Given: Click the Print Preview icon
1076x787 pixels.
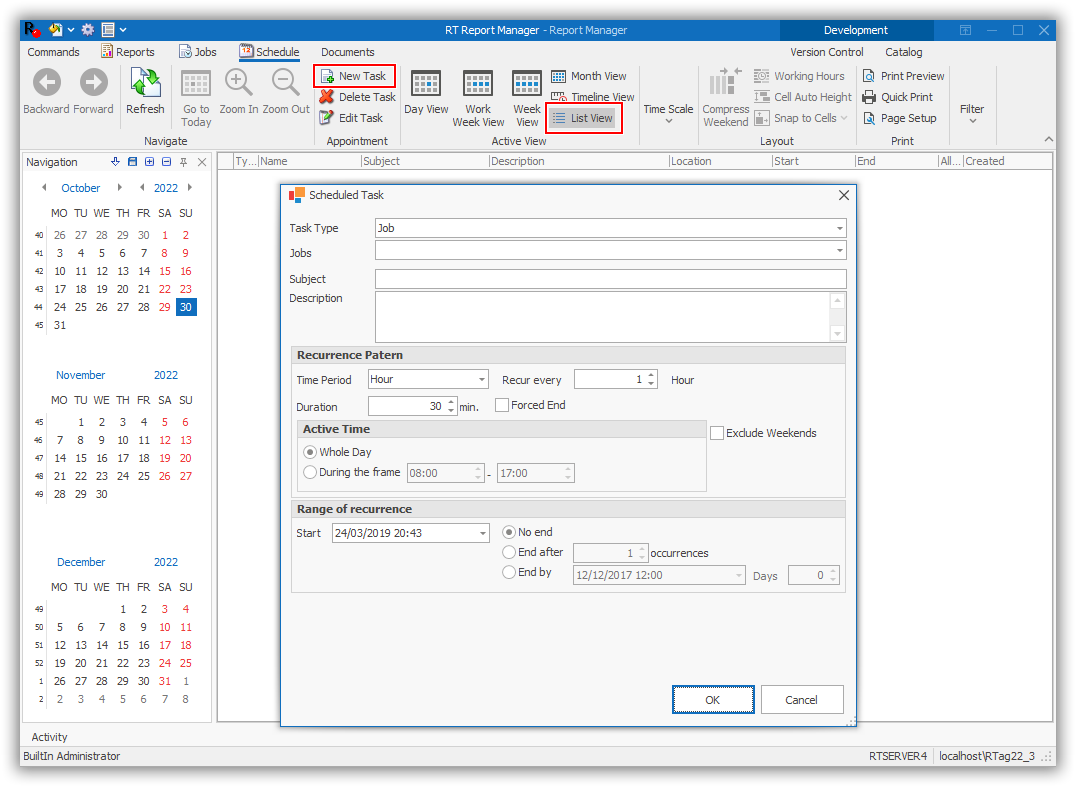Looking at the screenshot, I should point(869,76).
